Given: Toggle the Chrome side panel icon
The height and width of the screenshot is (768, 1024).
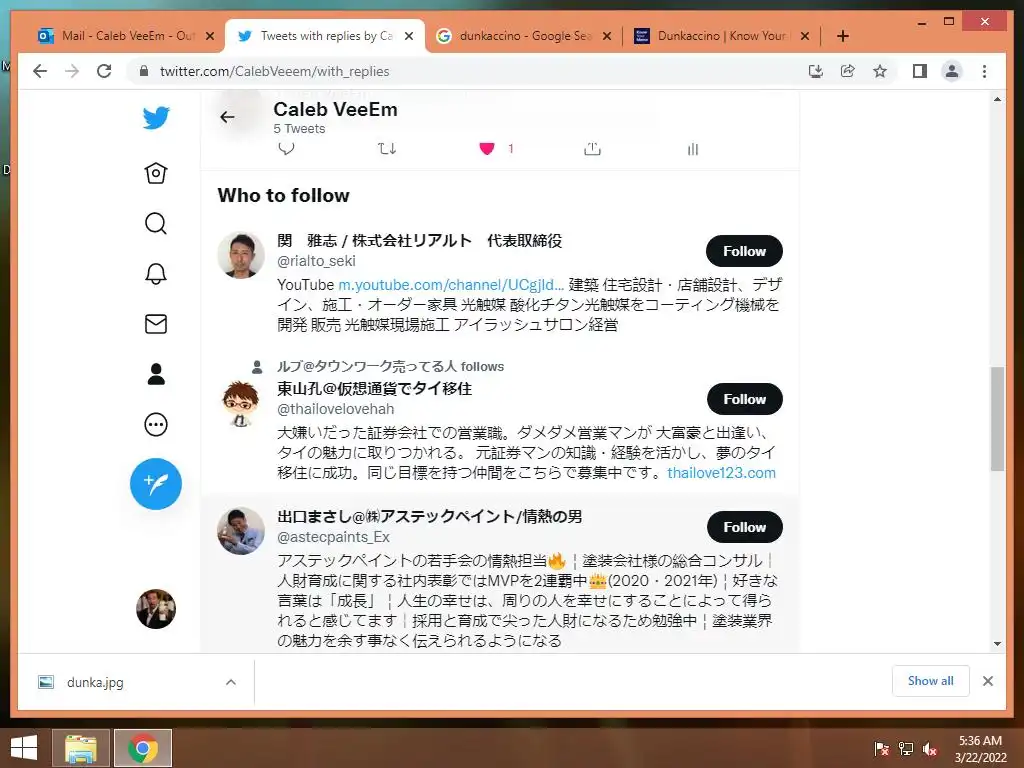Looking at the screenshot, I should tap(920, 71).
